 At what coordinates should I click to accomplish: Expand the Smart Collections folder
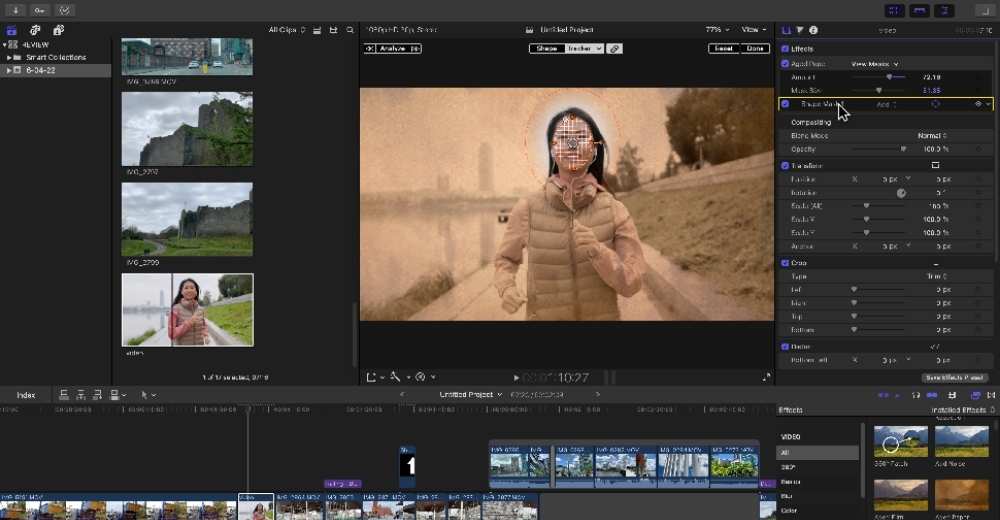[x=8, y=58]
